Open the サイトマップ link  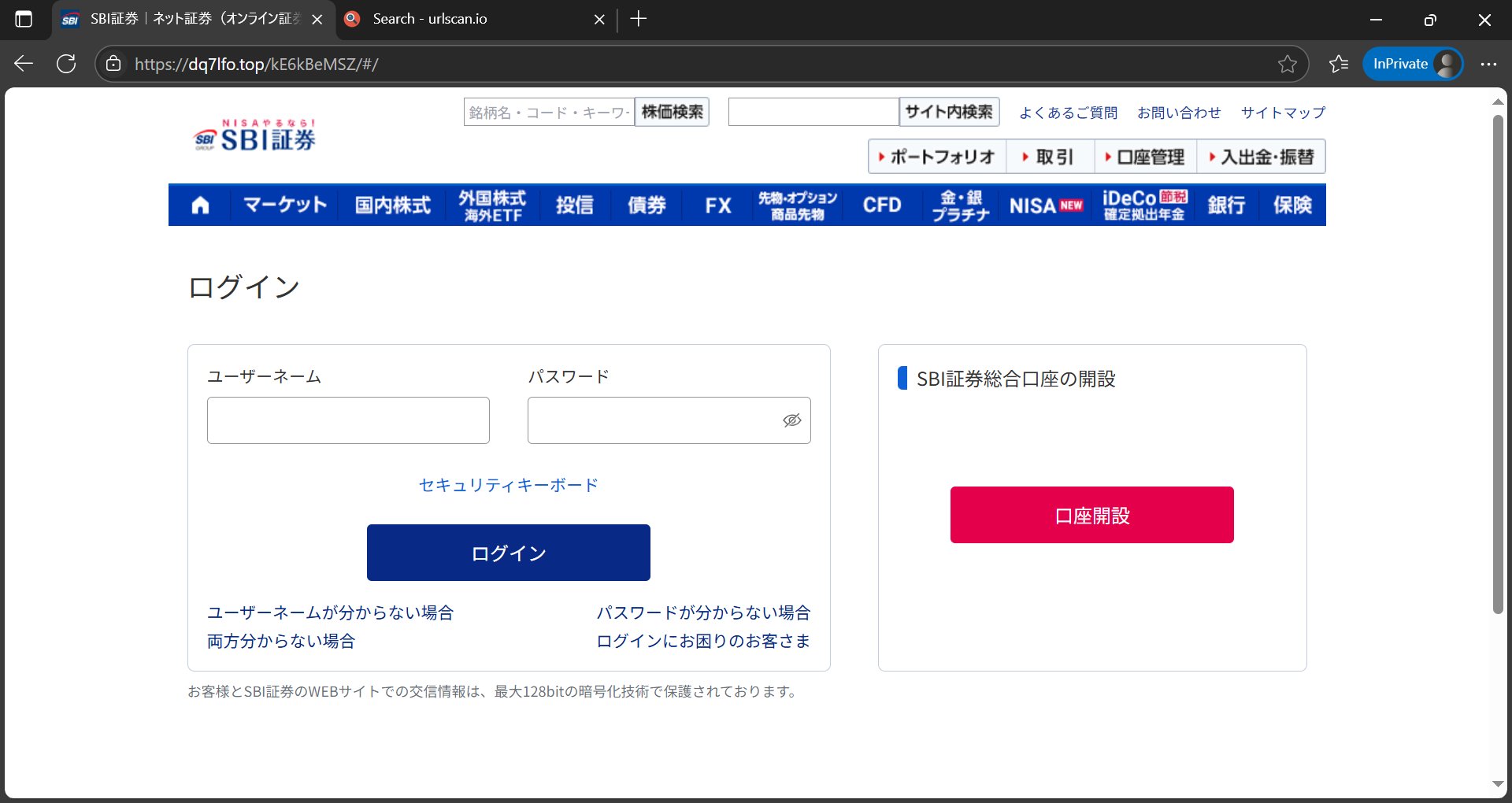point(1283,113)
